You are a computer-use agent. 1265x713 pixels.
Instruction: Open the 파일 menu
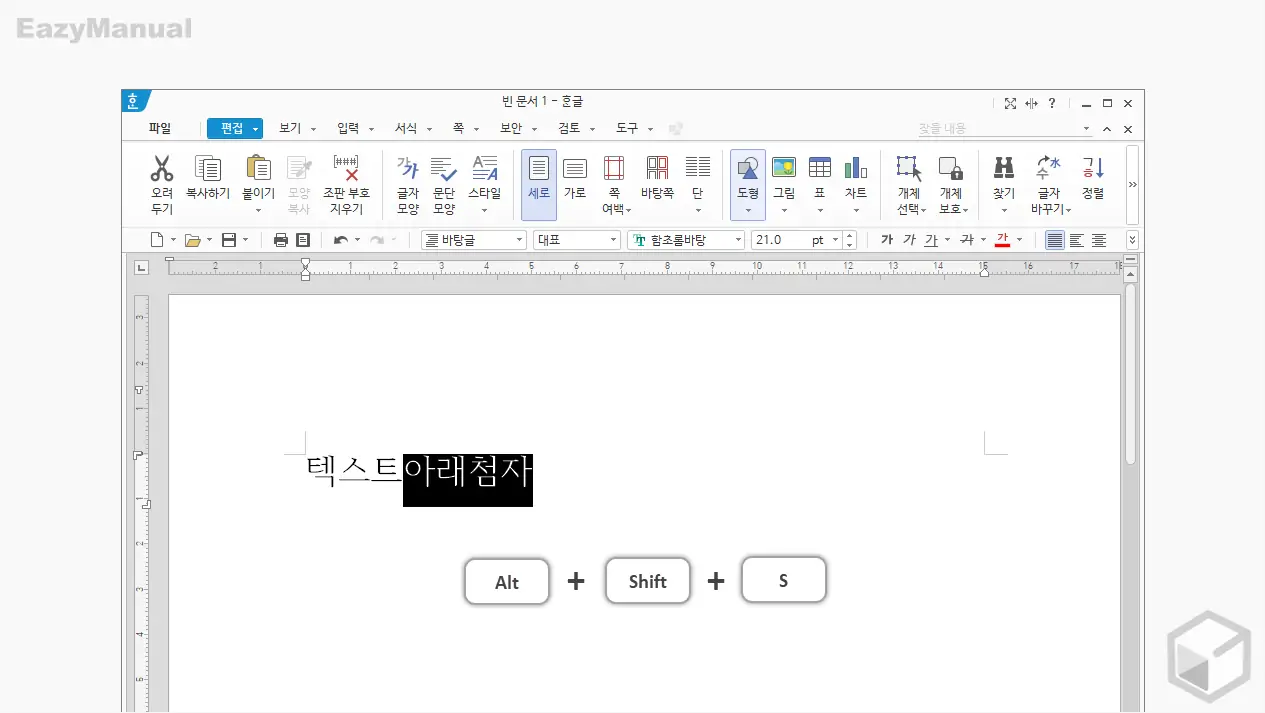pyautogui.click(x=160, y=128)
